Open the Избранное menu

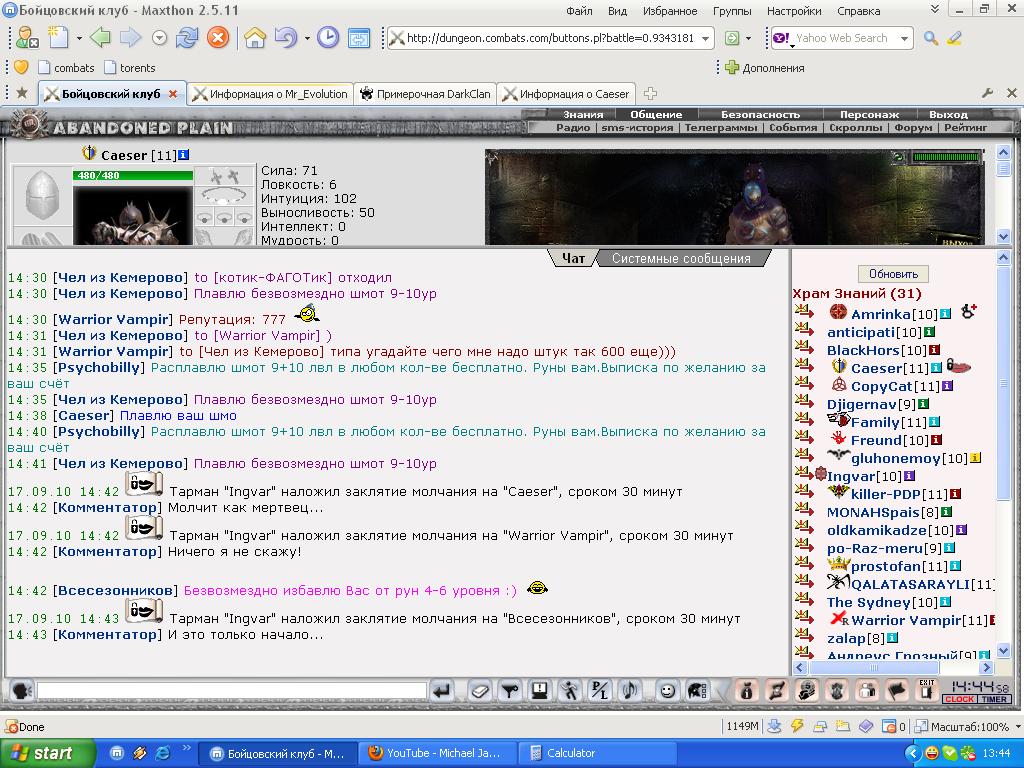(x=670, y=11)
